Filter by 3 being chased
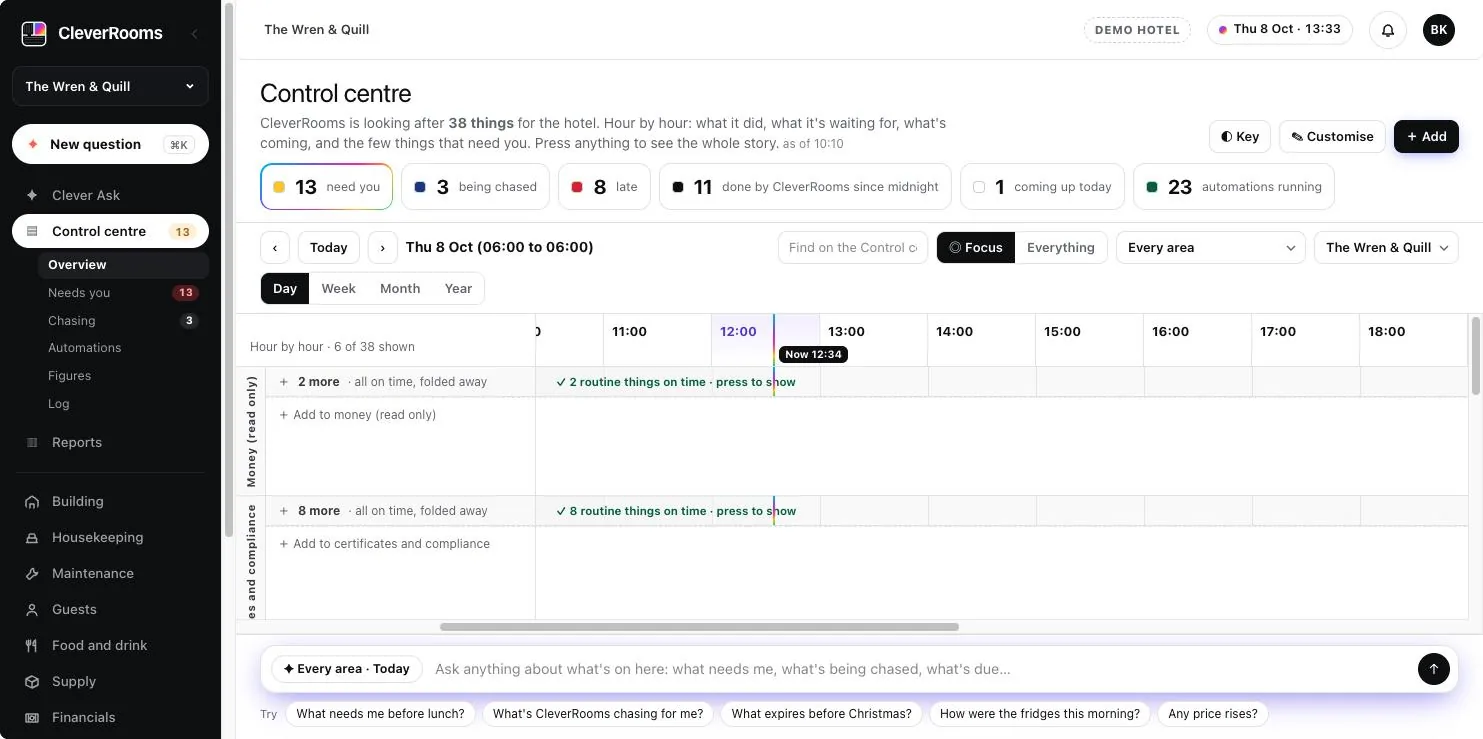The height and width of the screenshot is (739, 1483). (475, 187)
